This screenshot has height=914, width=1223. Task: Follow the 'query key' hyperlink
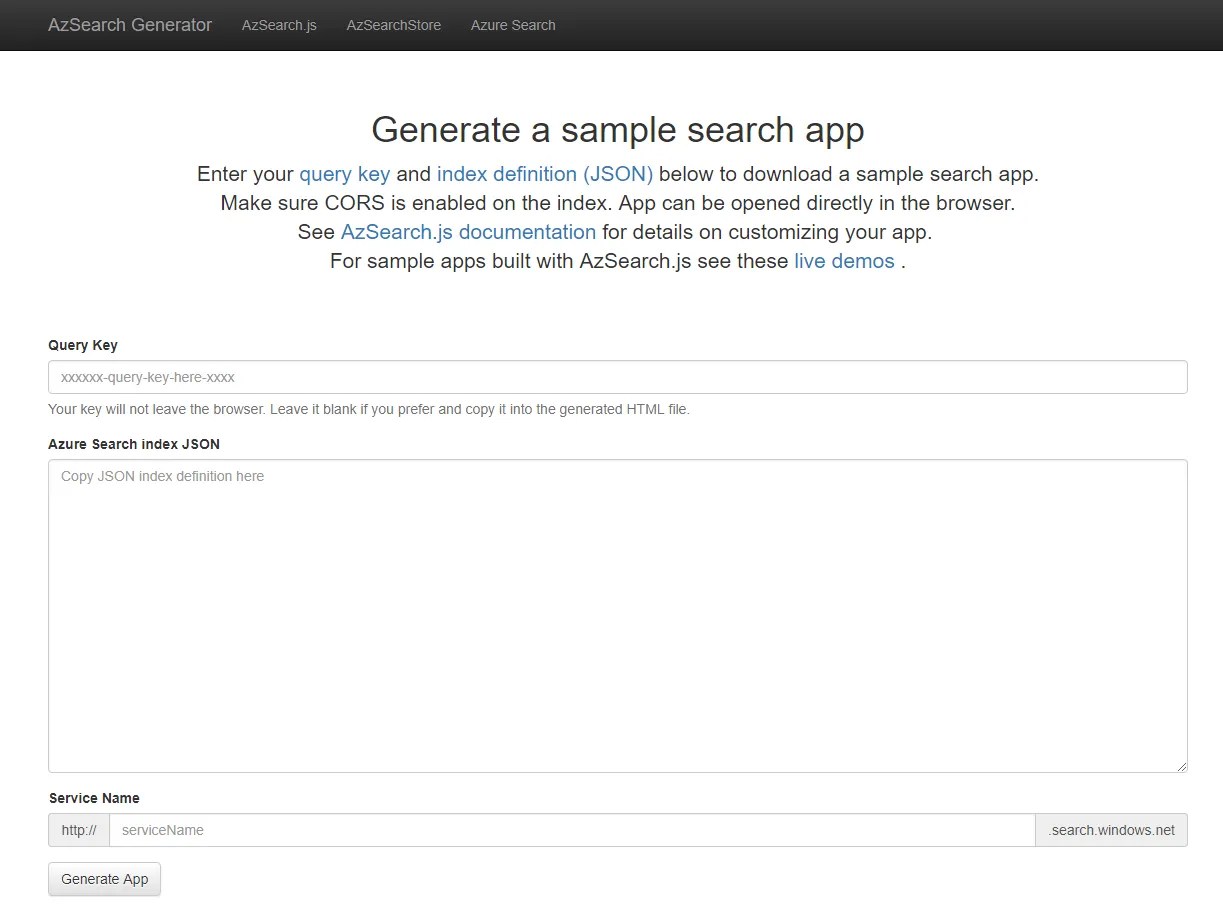coord(345,174)
